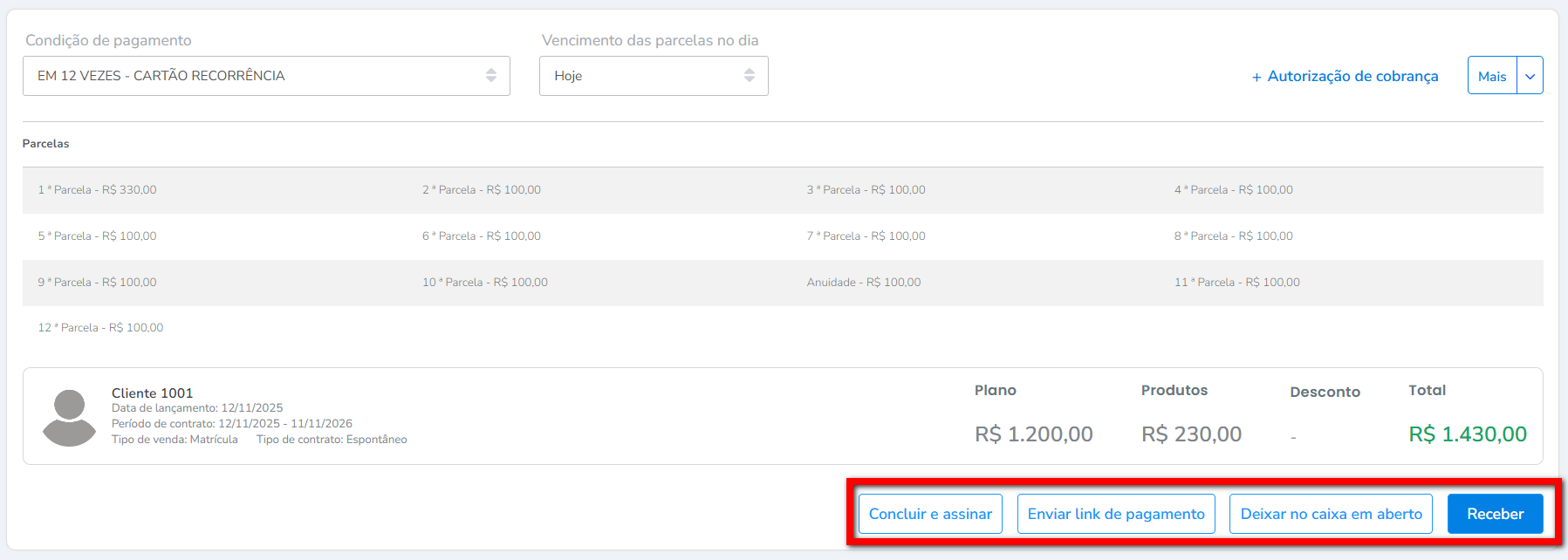This screenshot has width=1568, height=560.
Task: Click the green total R$ 1.430,00
Action: click(1468, 434)
